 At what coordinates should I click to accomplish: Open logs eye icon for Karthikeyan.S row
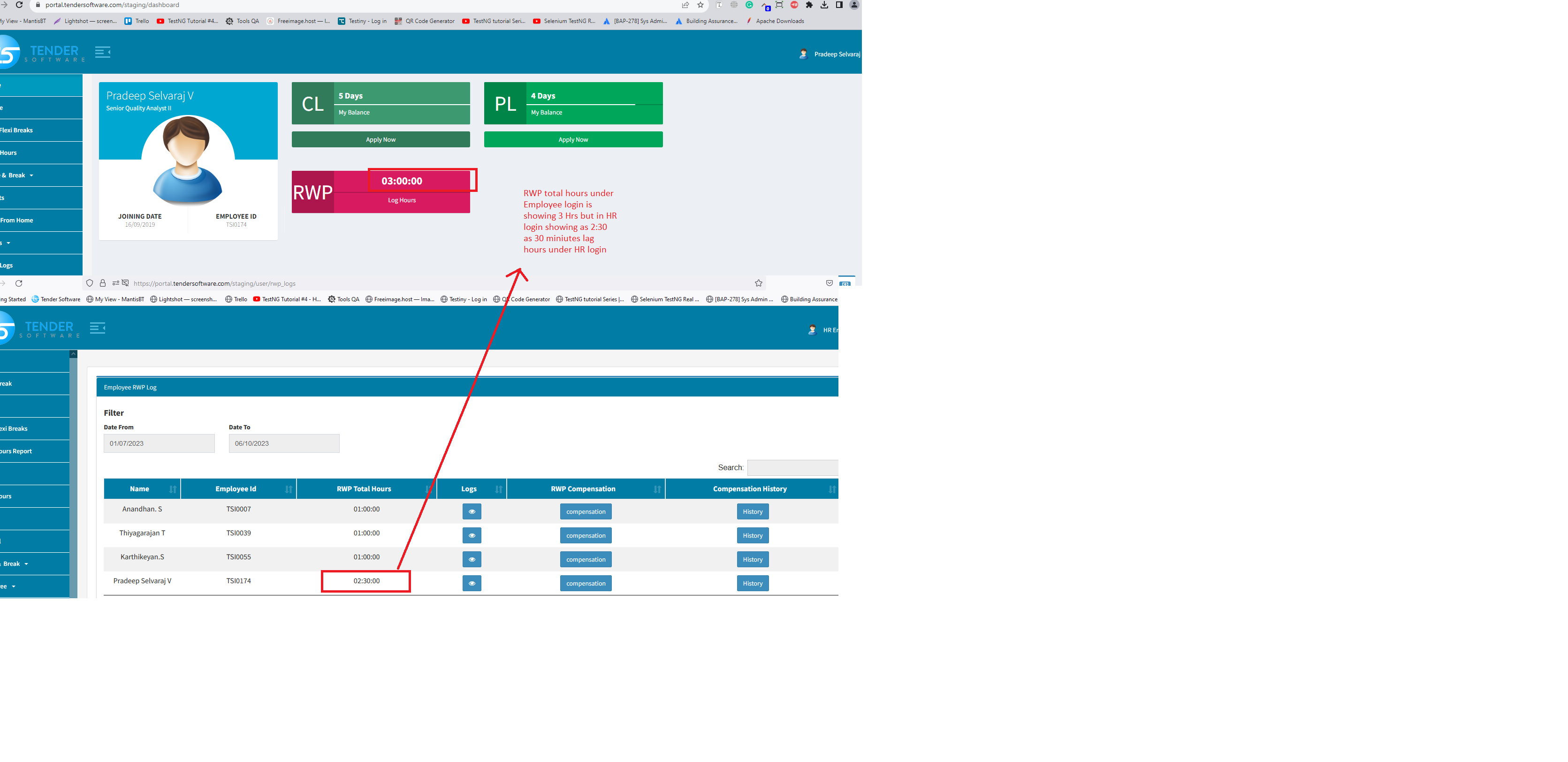coord(472,559)
